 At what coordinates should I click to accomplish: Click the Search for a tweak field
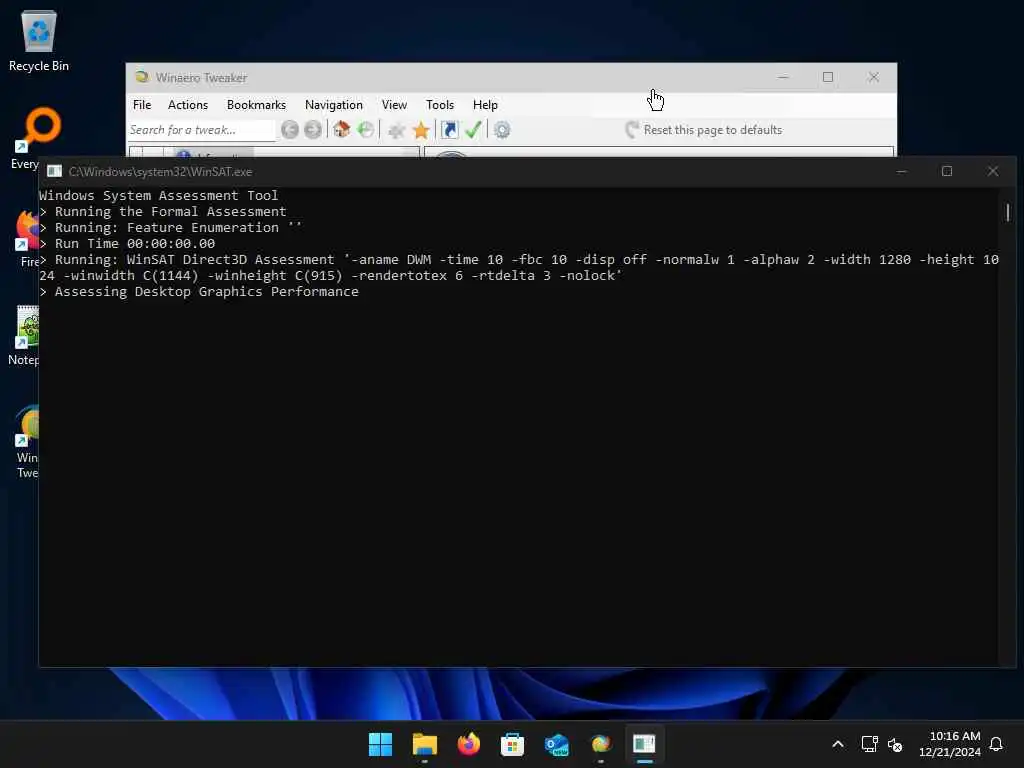coord(201,130)
